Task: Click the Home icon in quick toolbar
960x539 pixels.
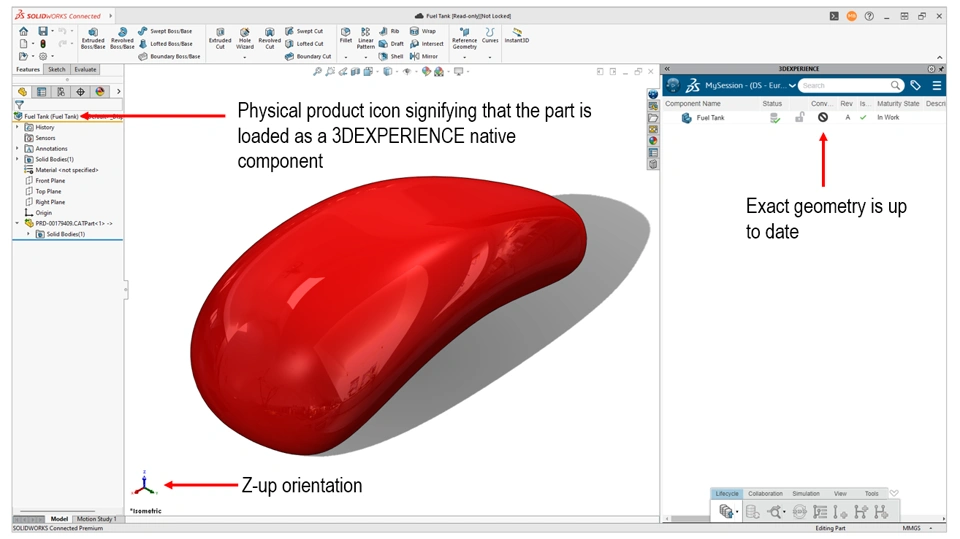Action: [x=23, y=31]
